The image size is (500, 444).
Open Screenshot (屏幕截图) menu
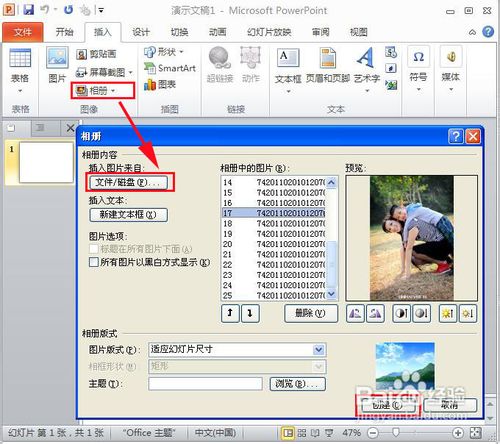click(x=104, y=72)
